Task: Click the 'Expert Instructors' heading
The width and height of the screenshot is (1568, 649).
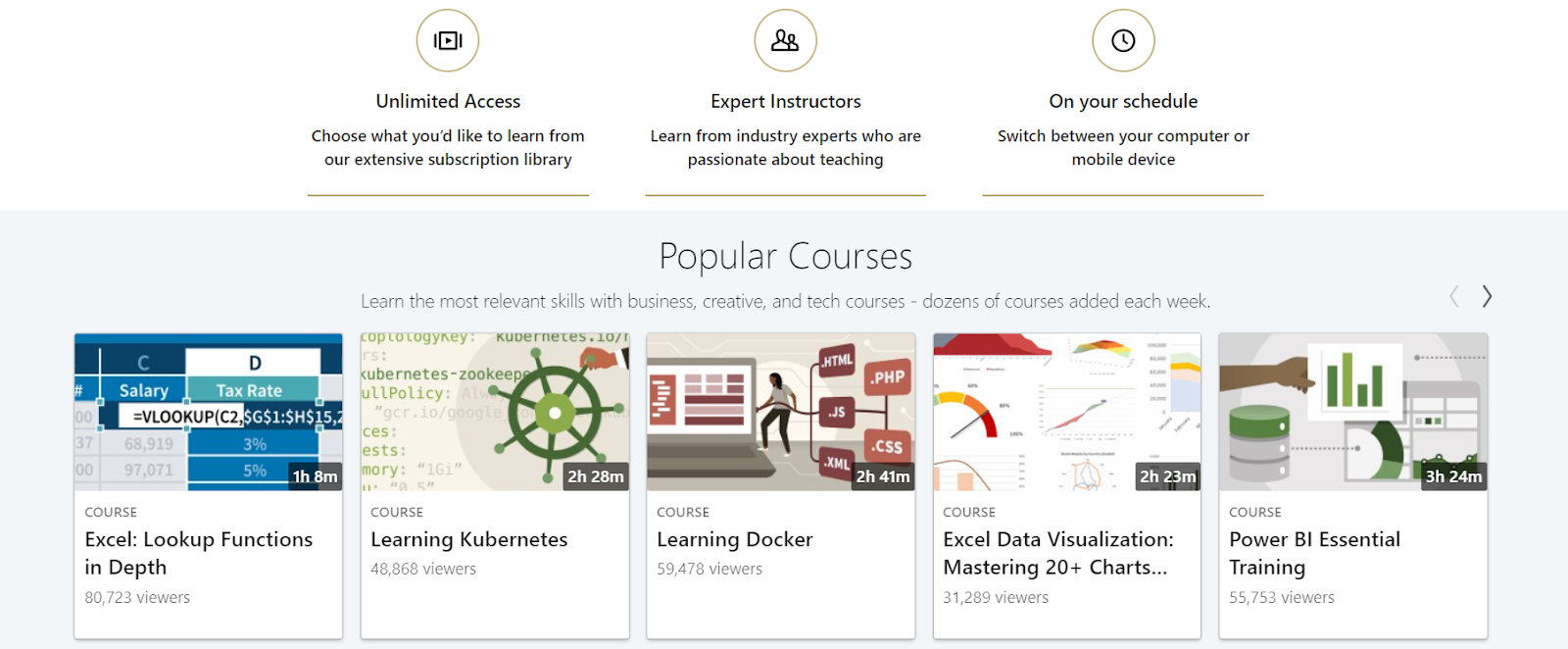Action: [x=786, y=101]
